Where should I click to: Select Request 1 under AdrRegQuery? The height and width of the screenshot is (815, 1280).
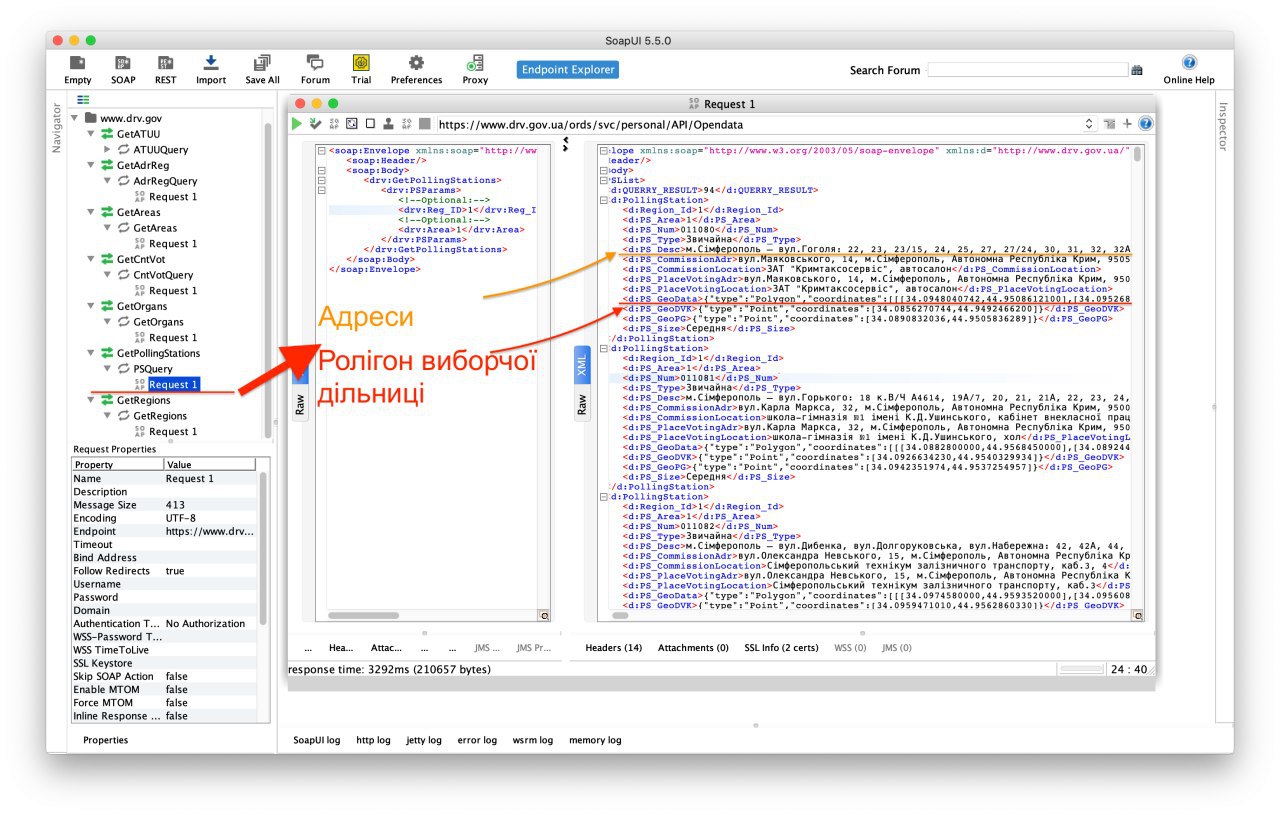click(x=173, y=197)
